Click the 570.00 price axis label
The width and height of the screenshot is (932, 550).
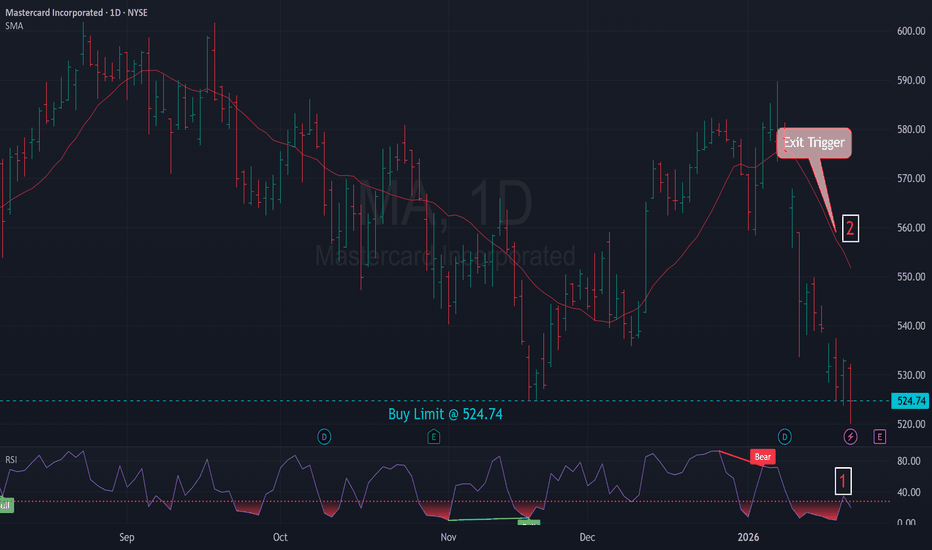911,178
